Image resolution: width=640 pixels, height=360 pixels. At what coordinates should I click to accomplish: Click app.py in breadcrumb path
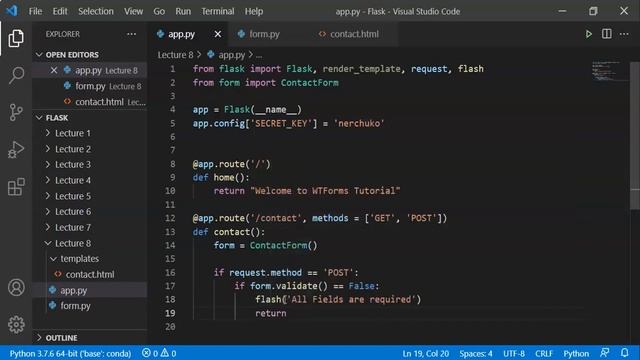tap(231, 55)
